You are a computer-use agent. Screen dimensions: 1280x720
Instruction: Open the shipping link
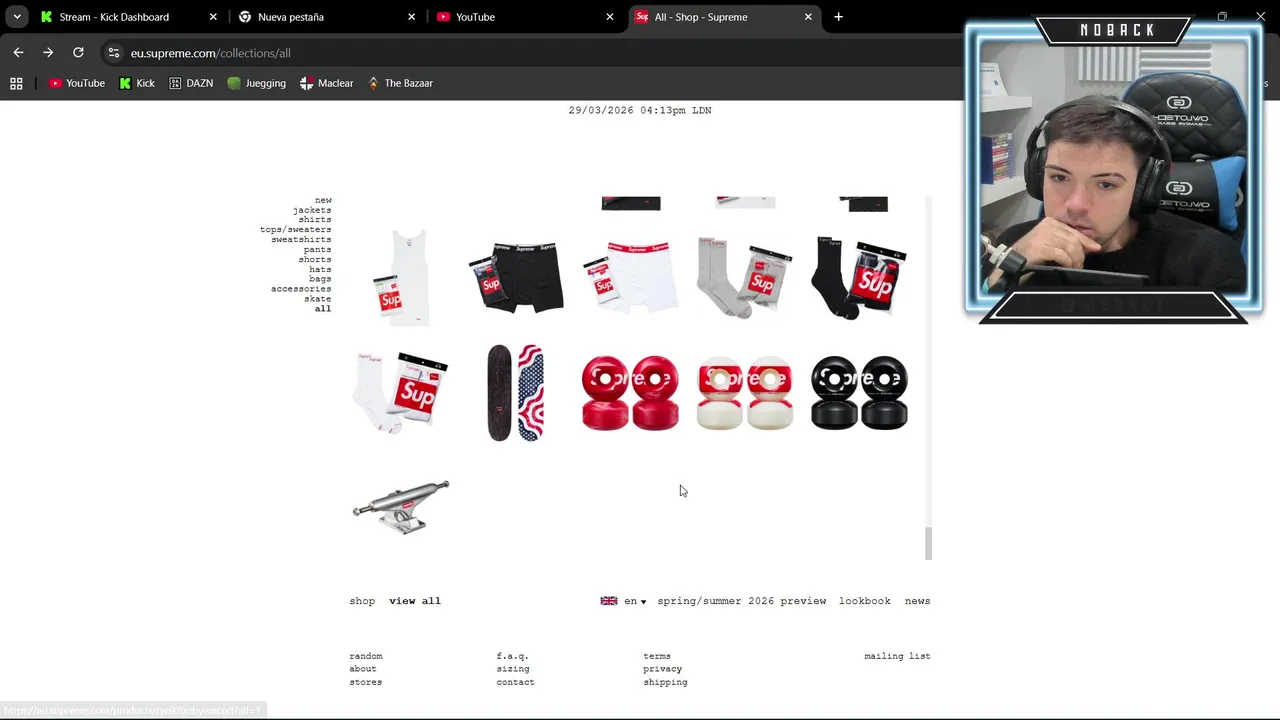coord(665,682)
